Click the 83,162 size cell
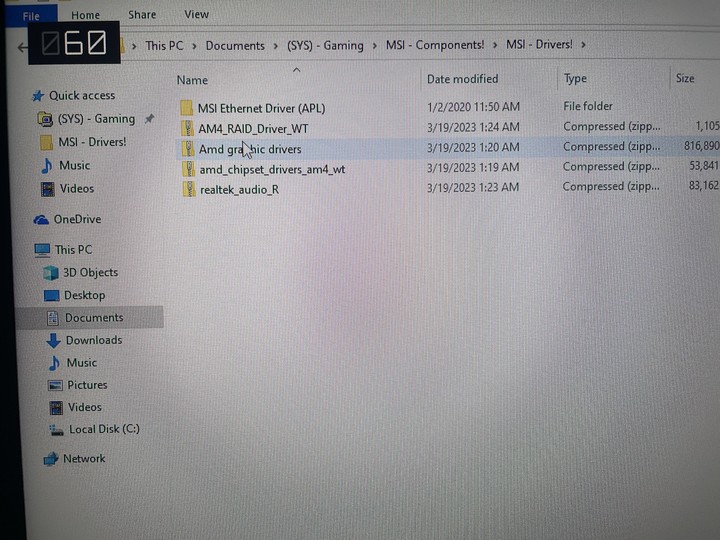 click(704, 186)
